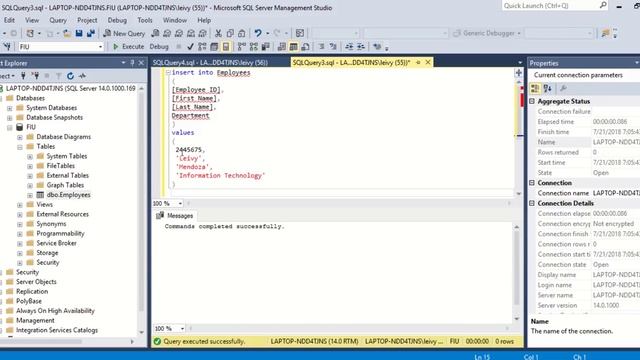This screenshot has width=640, height=360.
Task: Click Specify Values for Template Parameters icon
Action: 377,47
